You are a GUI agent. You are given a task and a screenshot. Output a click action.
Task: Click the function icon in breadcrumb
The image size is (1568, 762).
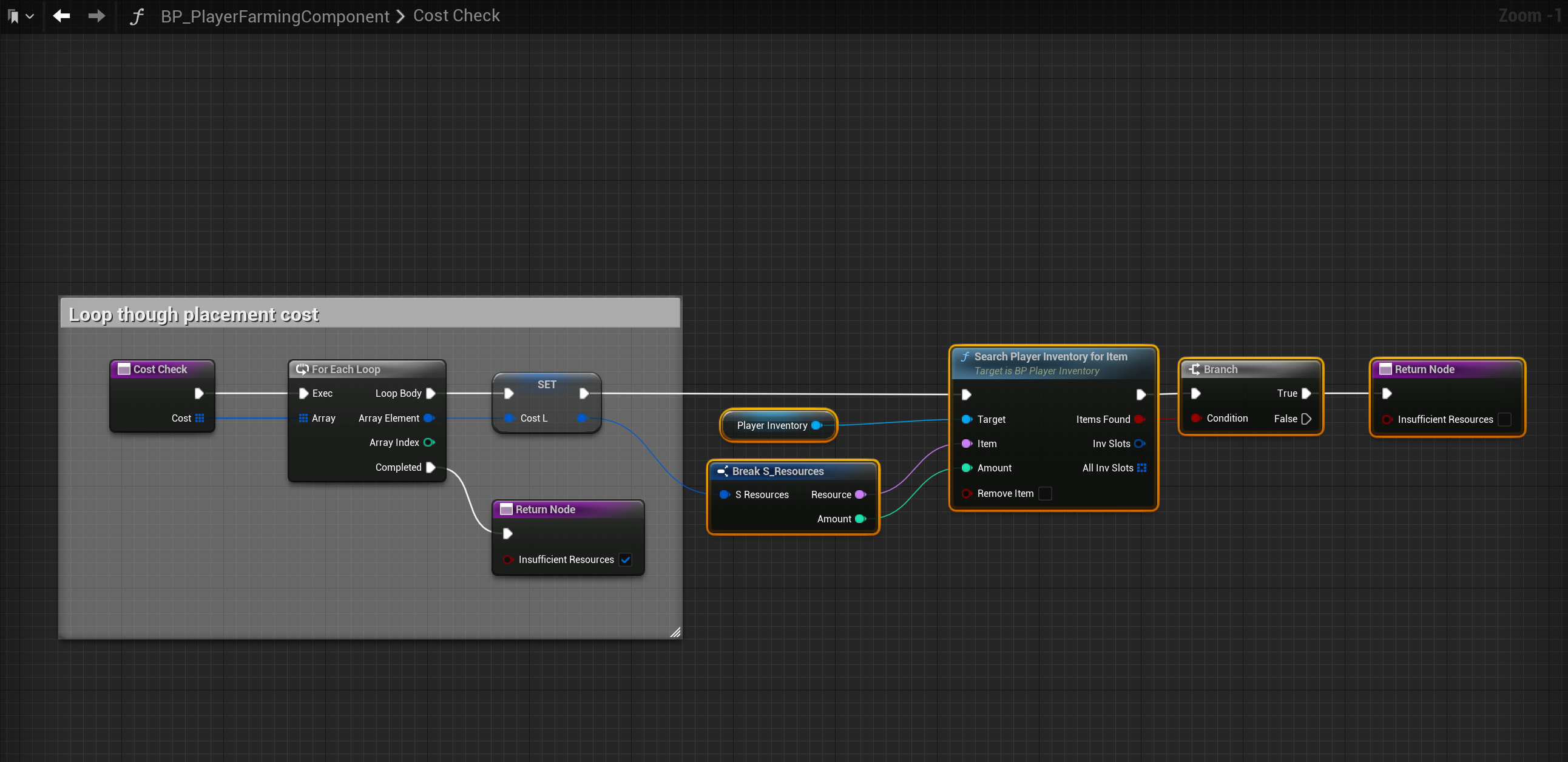pyautogui.click(x=137, y=16)
